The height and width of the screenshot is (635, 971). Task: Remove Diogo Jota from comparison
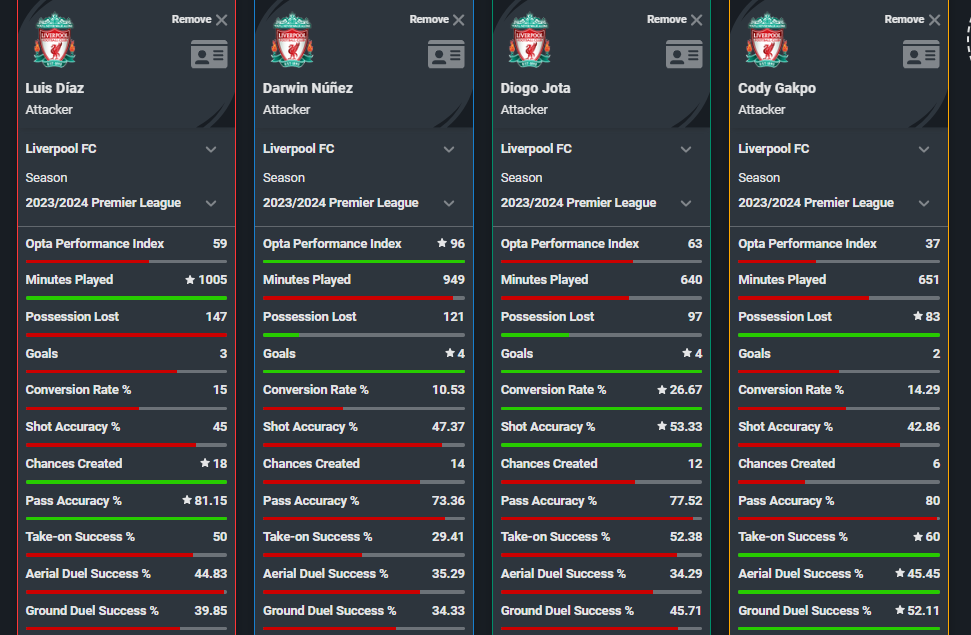675,20
